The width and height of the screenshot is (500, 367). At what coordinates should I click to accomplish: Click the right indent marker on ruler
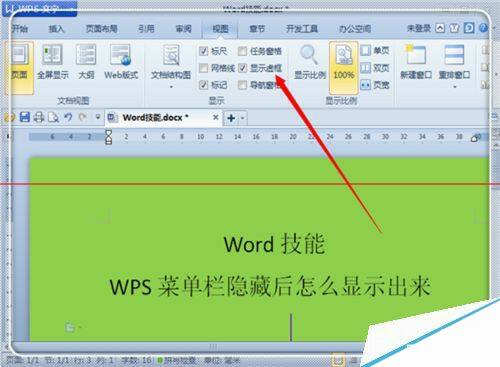point(474,139)
